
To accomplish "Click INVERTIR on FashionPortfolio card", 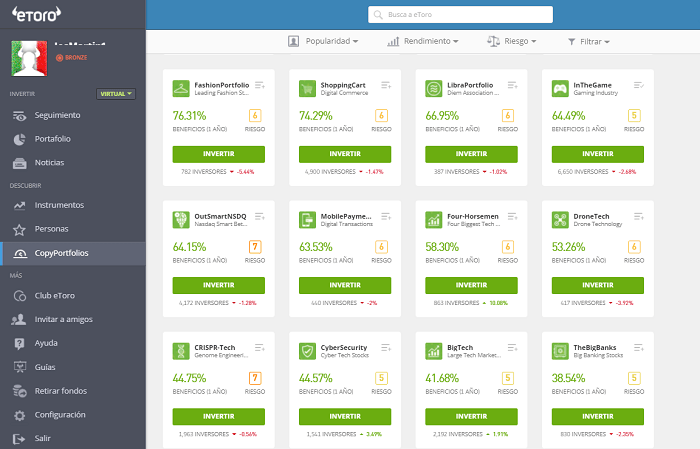I will (x=219, y=154).
